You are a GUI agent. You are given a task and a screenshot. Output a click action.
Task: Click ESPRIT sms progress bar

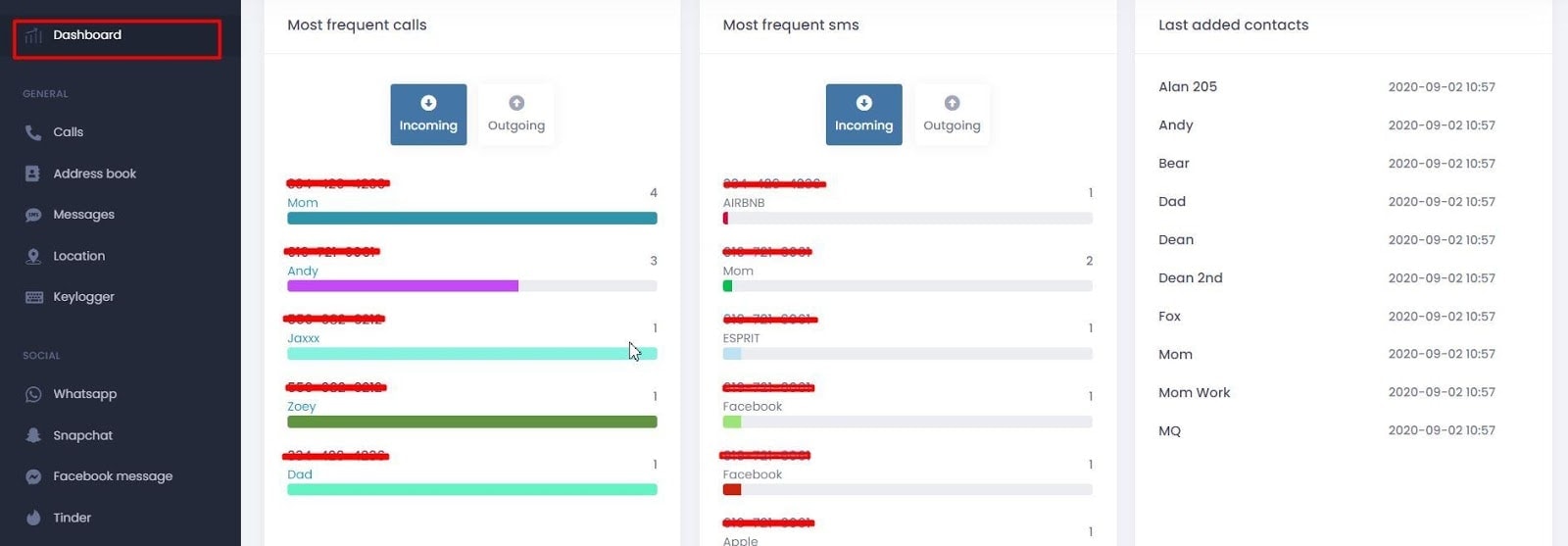[907, 354]
